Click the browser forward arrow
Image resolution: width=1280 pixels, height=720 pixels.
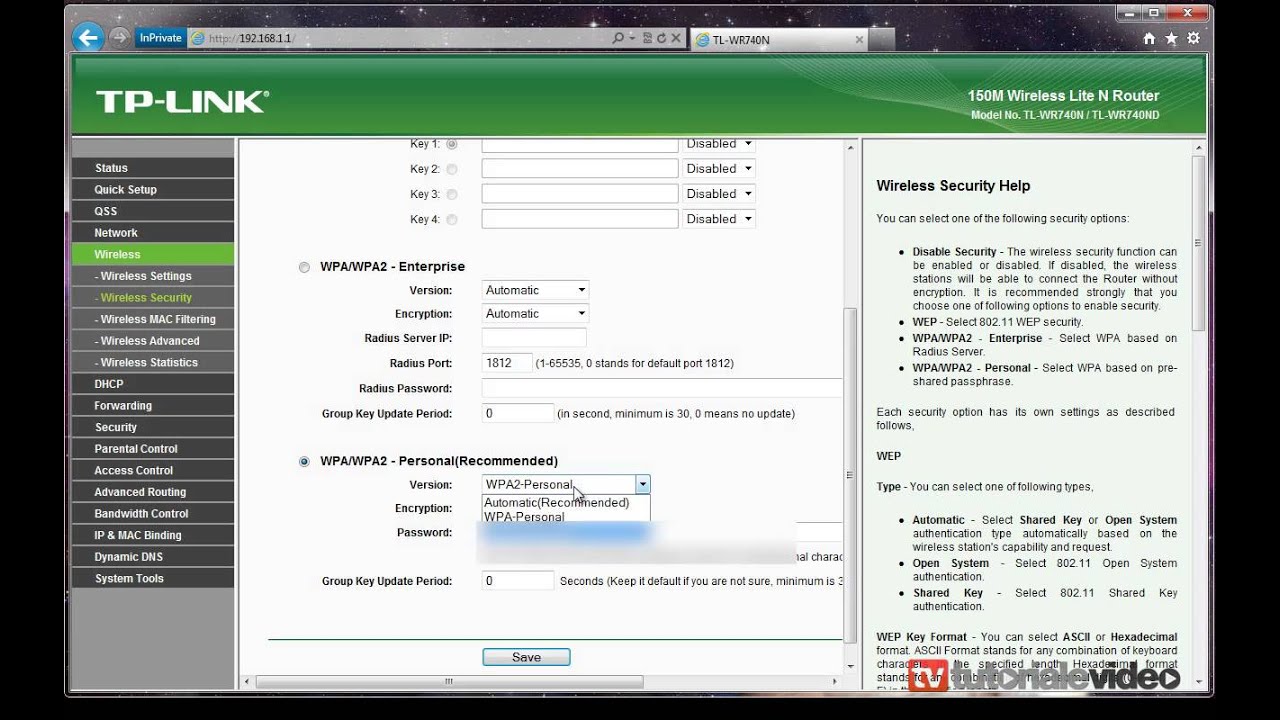tap(119, 38)
